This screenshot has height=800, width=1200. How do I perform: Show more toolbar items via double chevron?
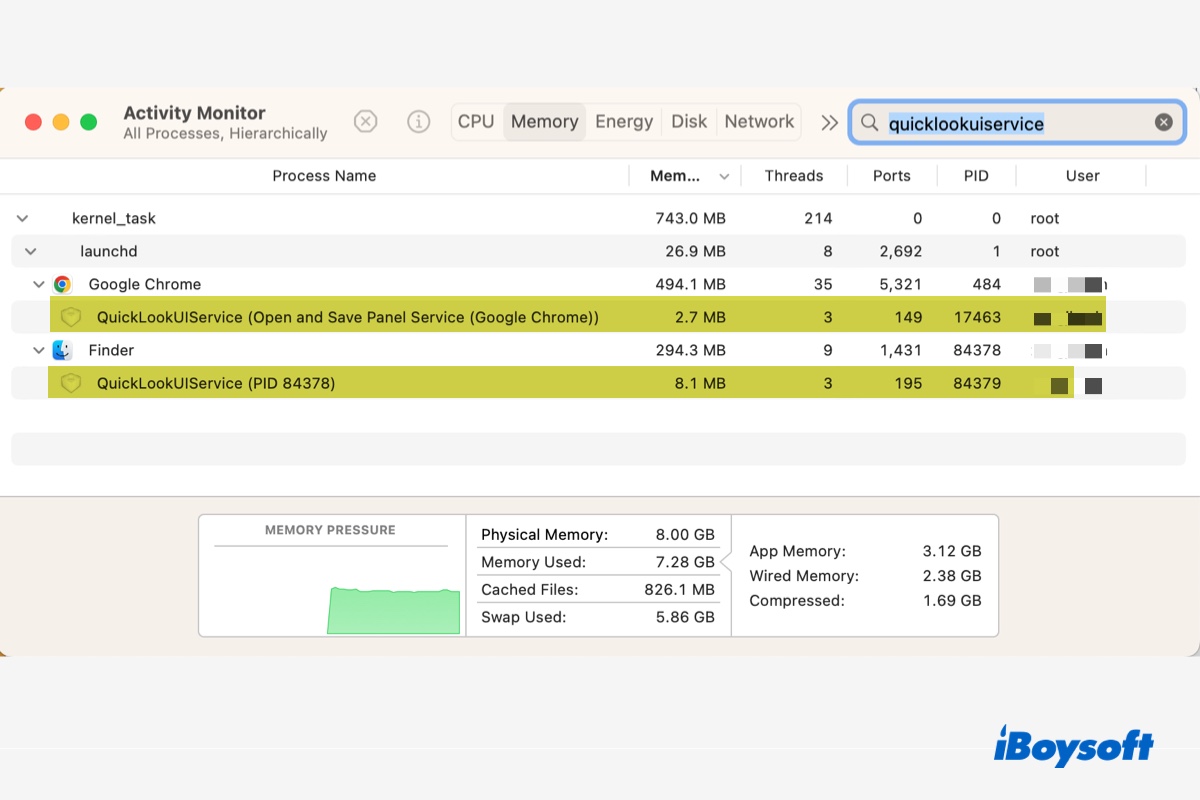(829, 122)
